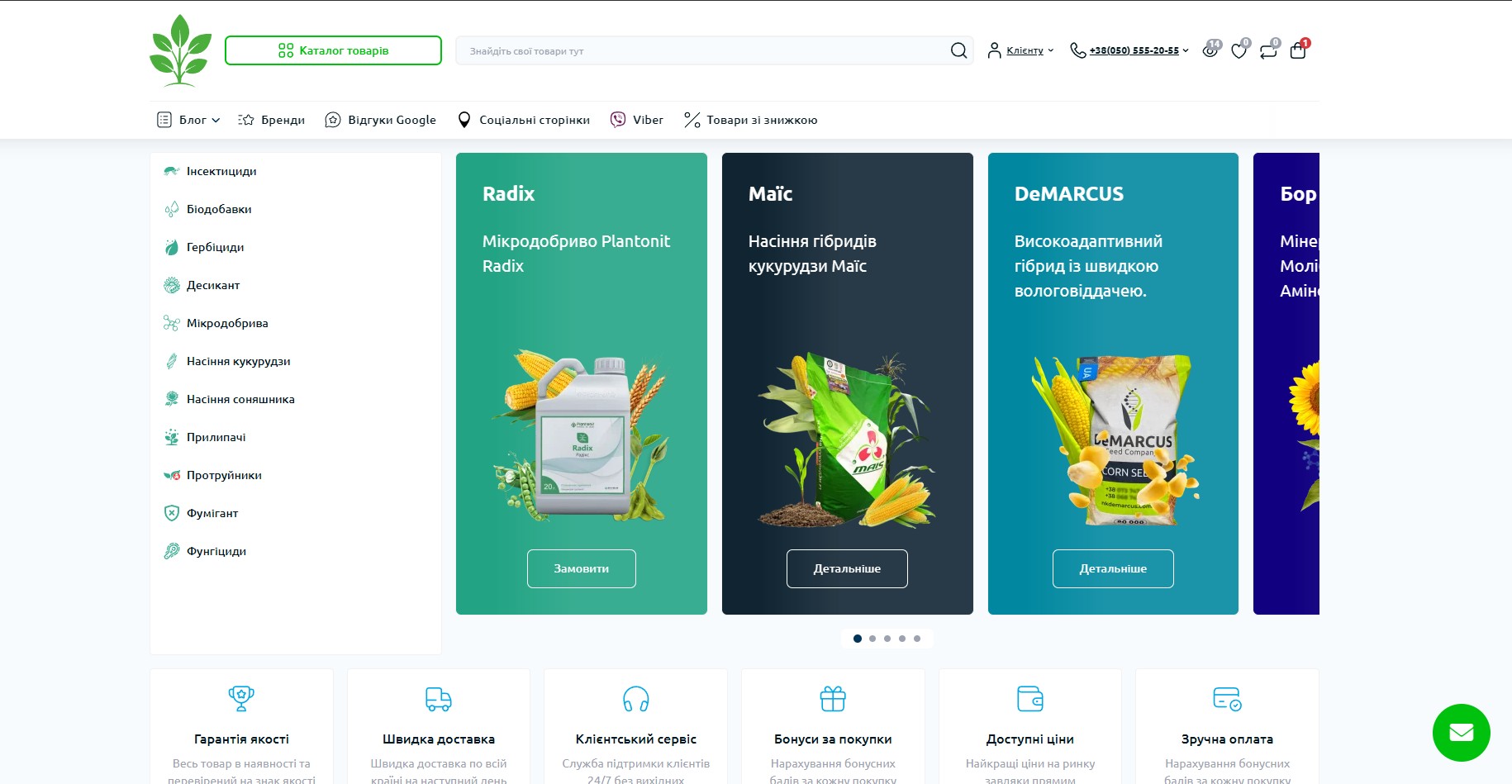Call number +38(050) 555-20-55 link

(x=1134, y=50)
